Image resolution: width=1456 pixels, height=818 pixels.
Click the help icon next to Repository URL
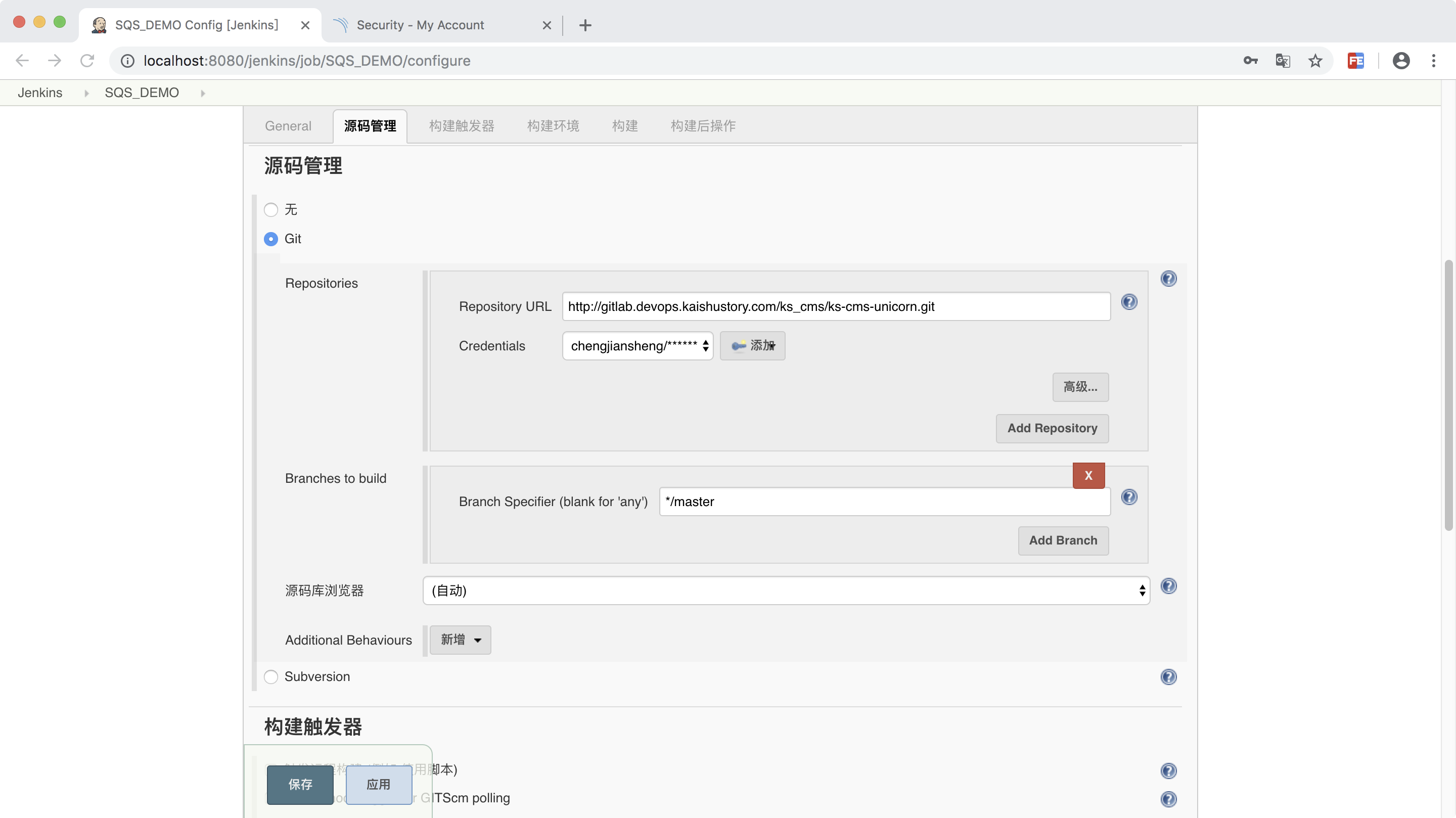coord(1129,302)
